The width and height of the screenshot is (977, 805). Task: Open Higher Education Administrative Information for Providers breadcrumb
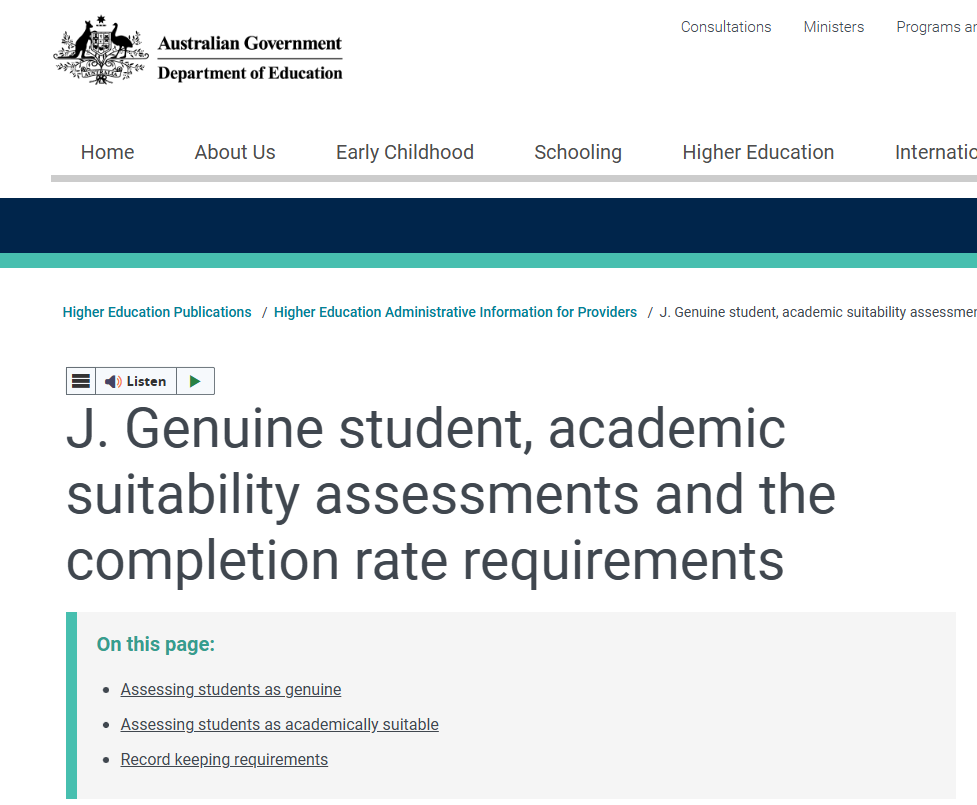point(455,312)
